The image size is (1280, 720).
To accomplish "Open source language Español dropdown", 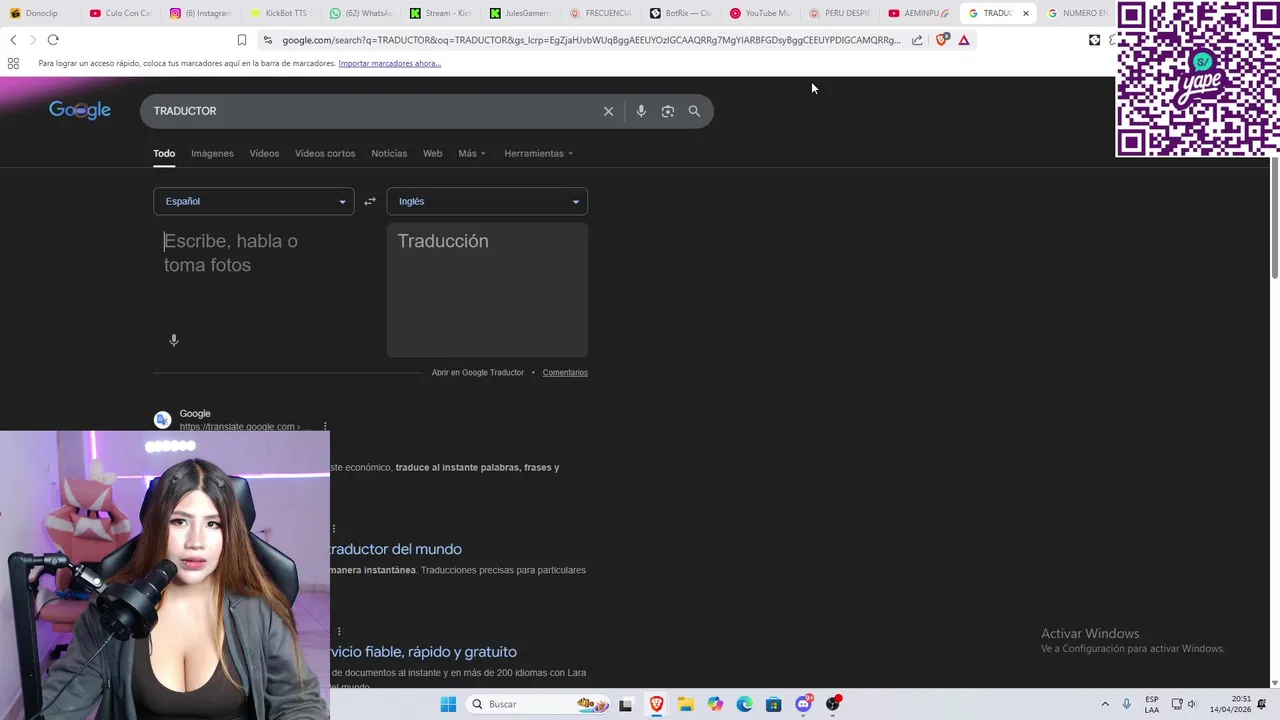I will [x=254, y=201].
